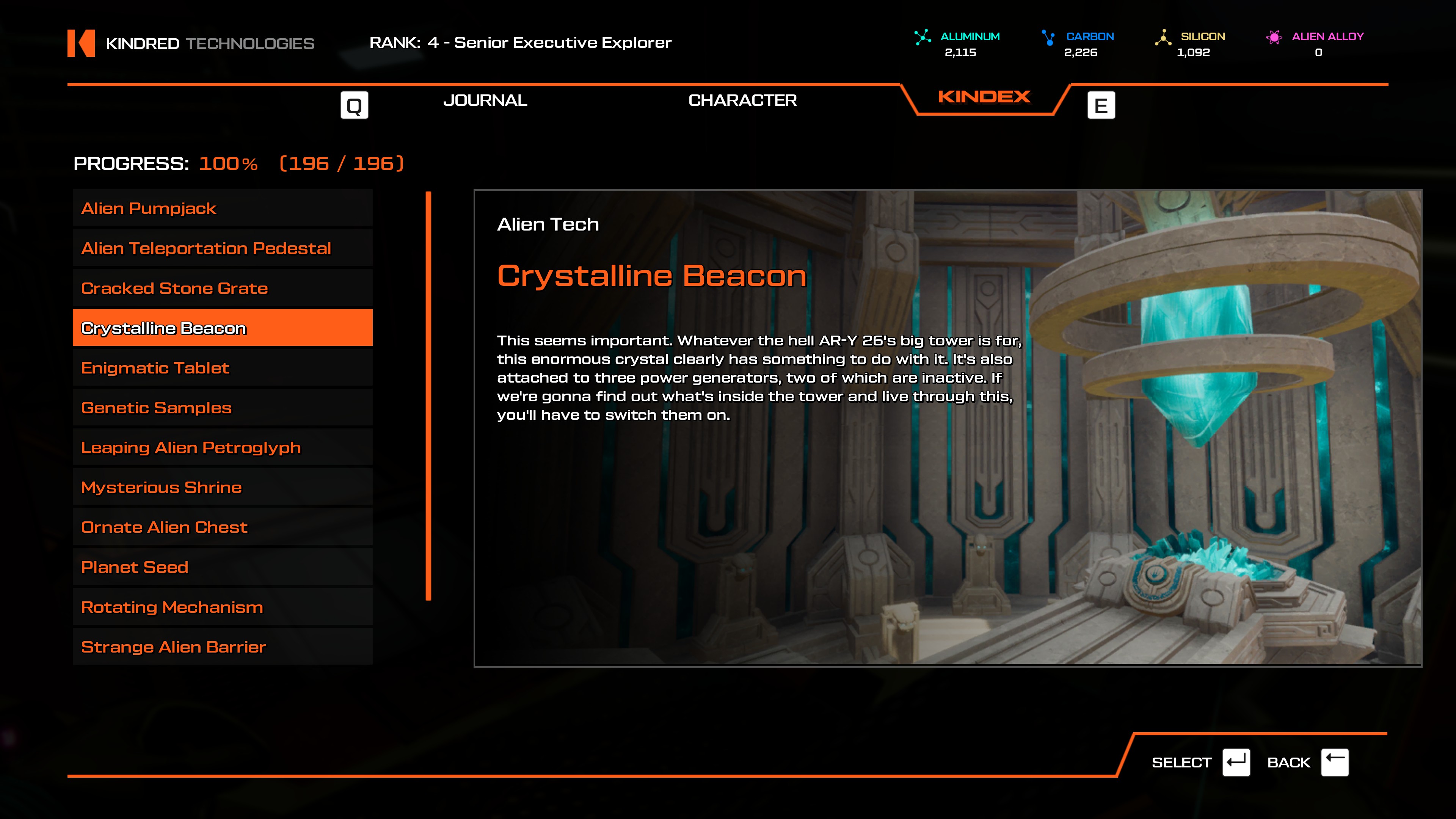This screenshot has height=819, width=1456.
Task: Click the Kindred Technologies logo icon
Action: tap(81, 43)
